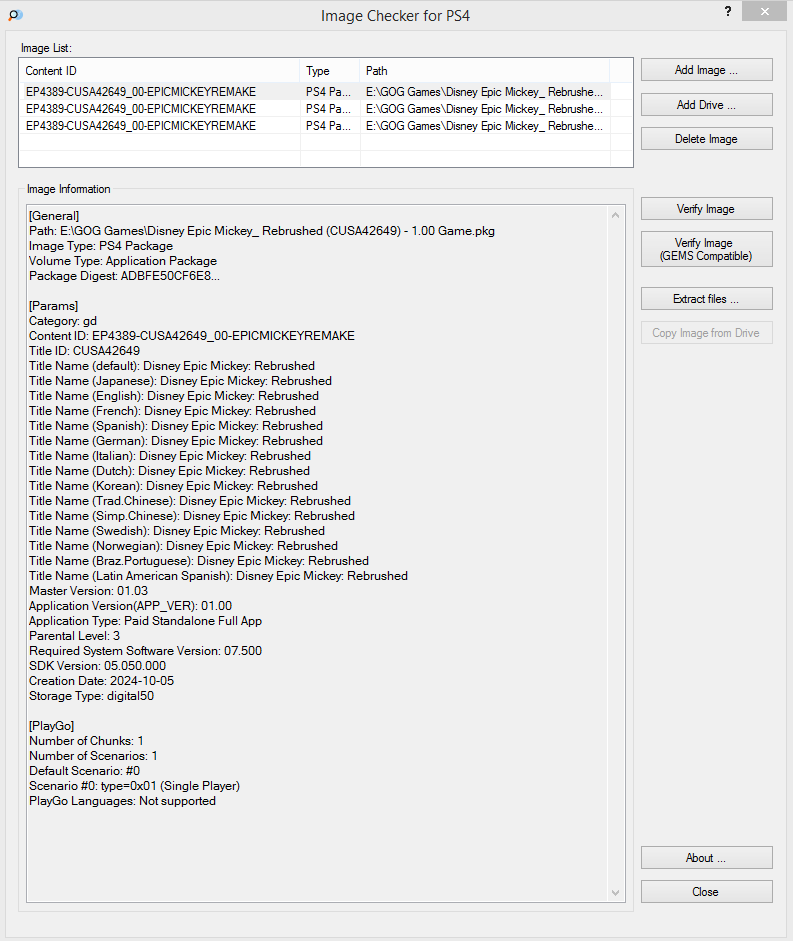793x941 pixels.
Task: Select the second EPICMICKEYREMAKE row in list
Action: [315, 109]
